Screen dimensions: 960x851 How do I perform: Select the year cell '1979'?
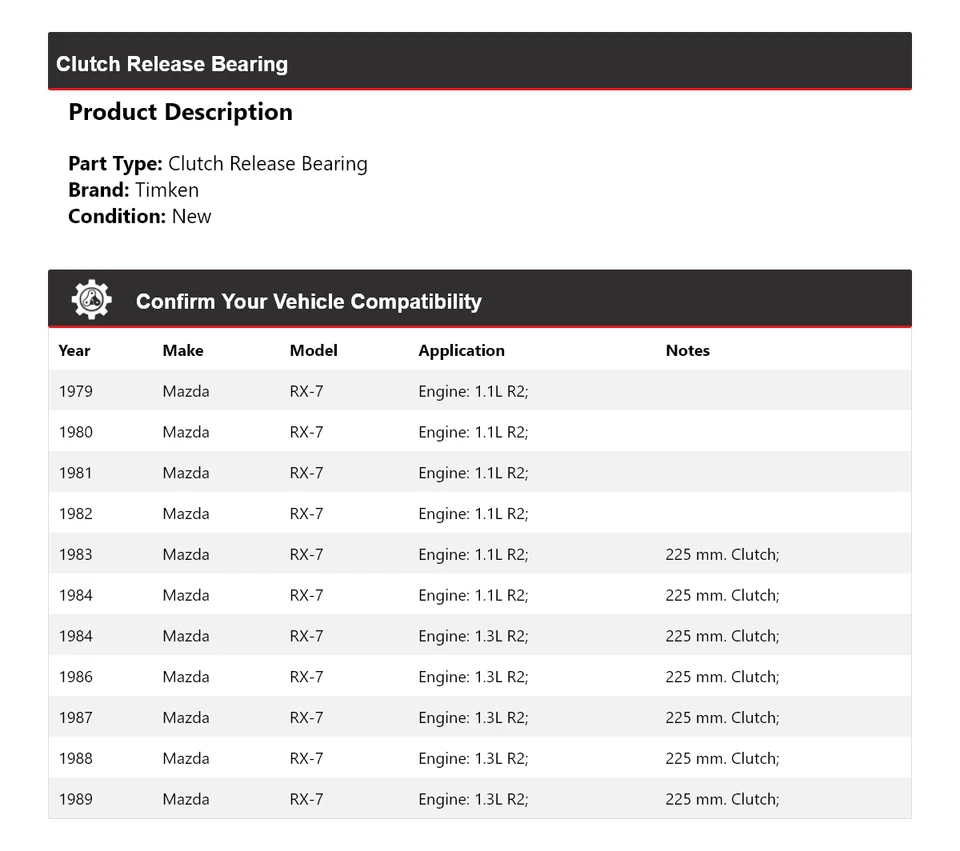(76, 391)
